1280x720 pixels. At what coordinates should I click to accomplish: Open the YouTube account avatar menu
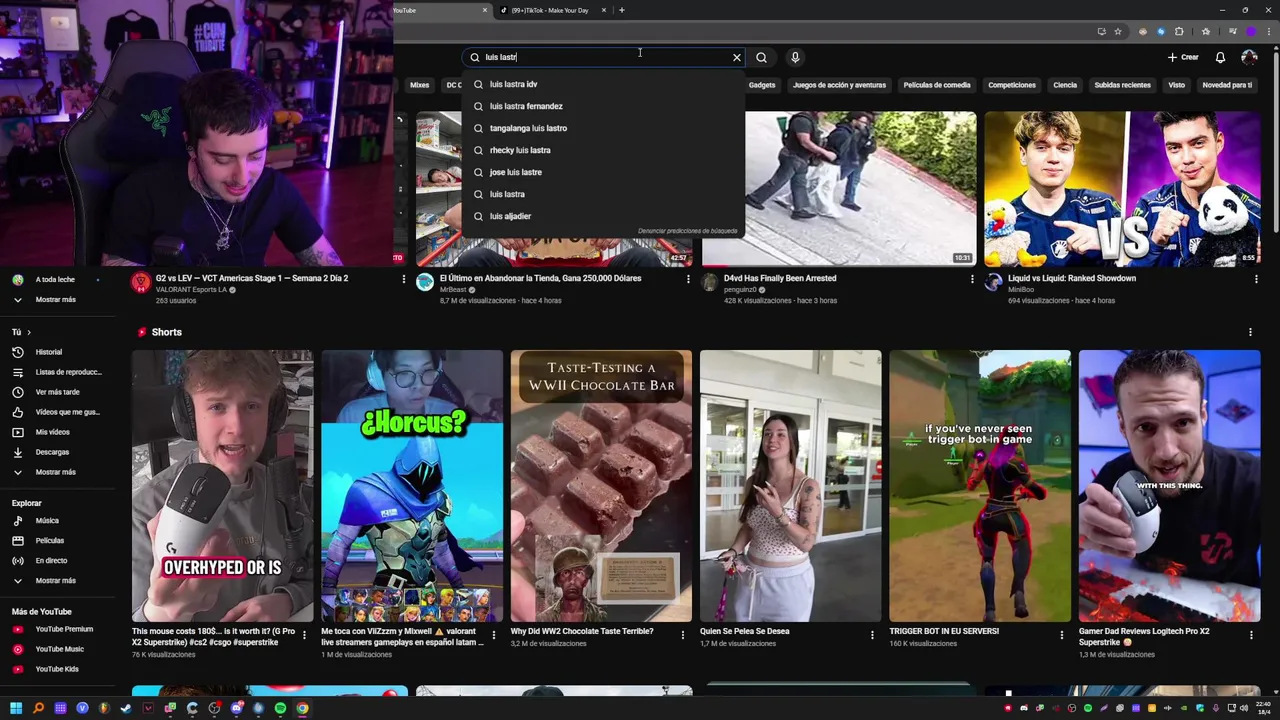1249,57
